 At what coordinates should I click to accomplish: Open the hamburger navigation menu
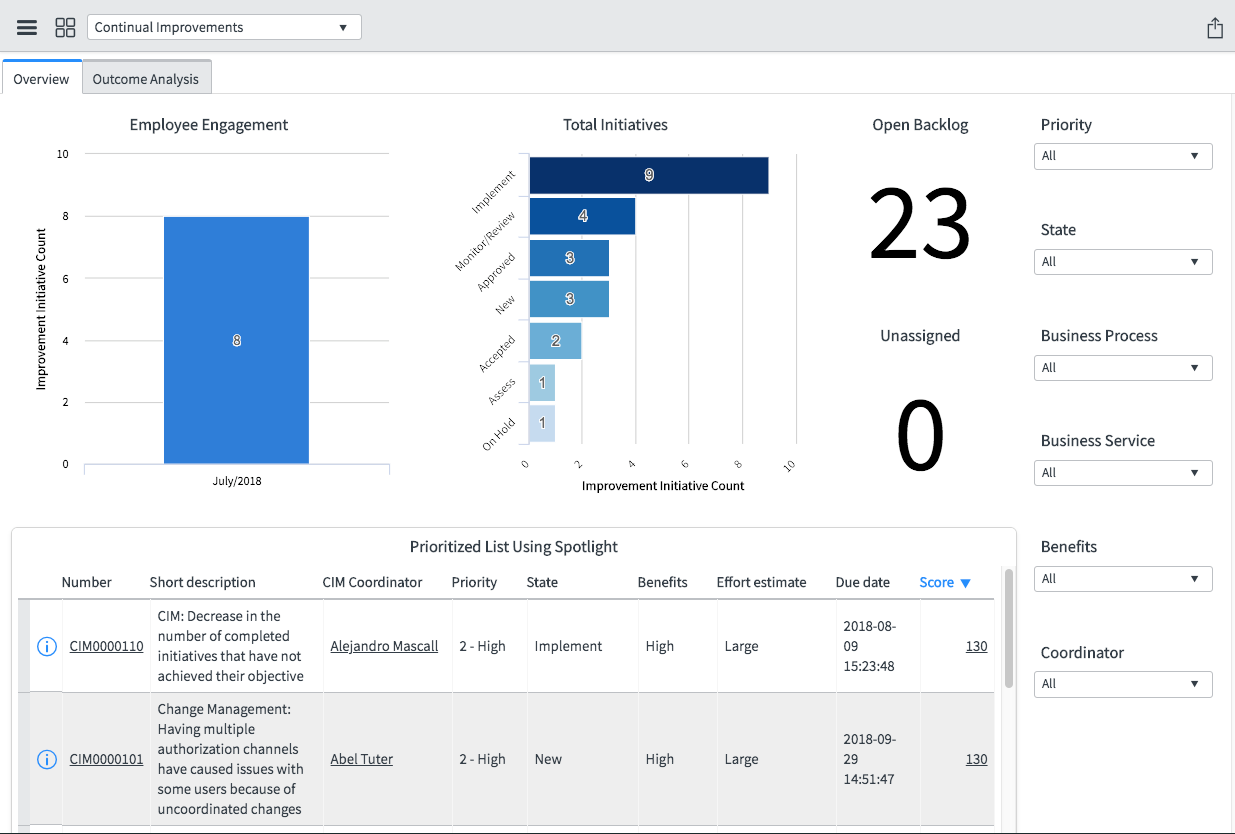point(27,27)
